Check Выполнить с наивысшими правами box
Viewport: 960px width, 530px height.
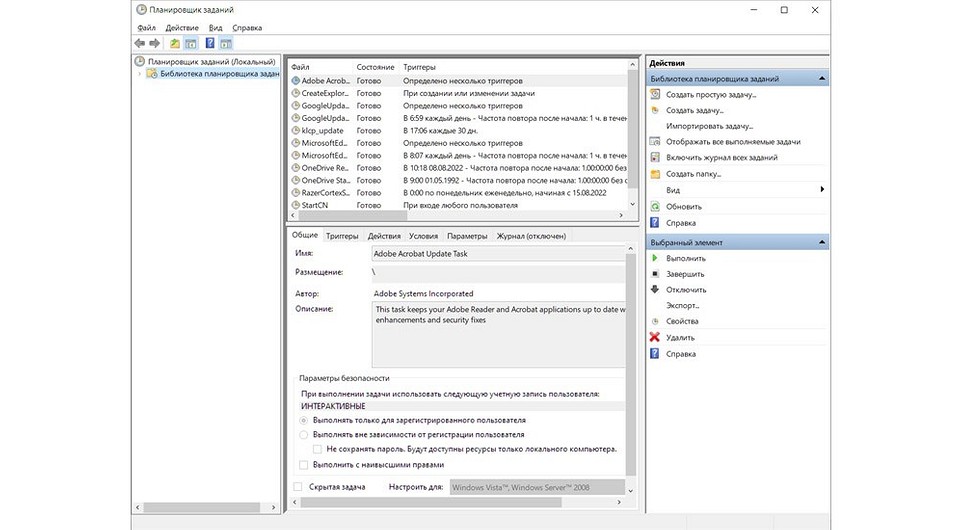[304, 465]
